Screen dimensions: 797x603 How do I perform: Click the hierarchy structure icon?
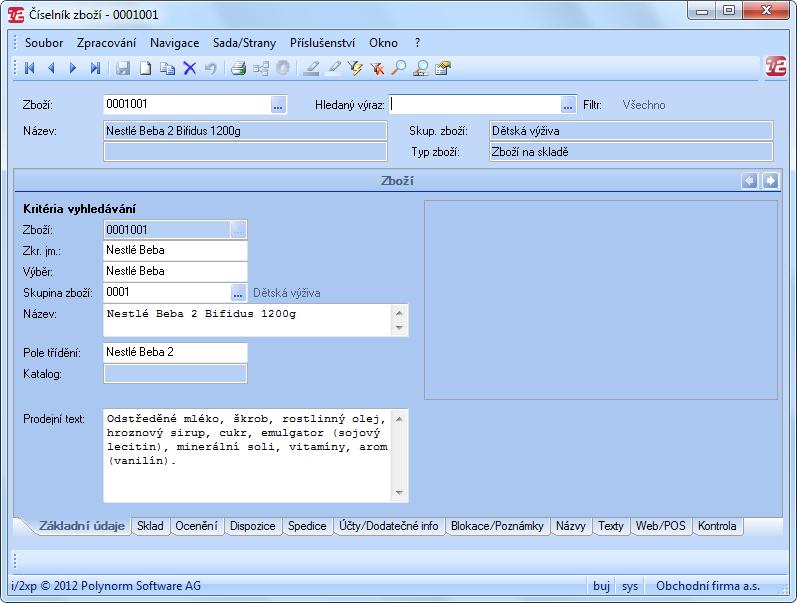[x=261, y=68]
